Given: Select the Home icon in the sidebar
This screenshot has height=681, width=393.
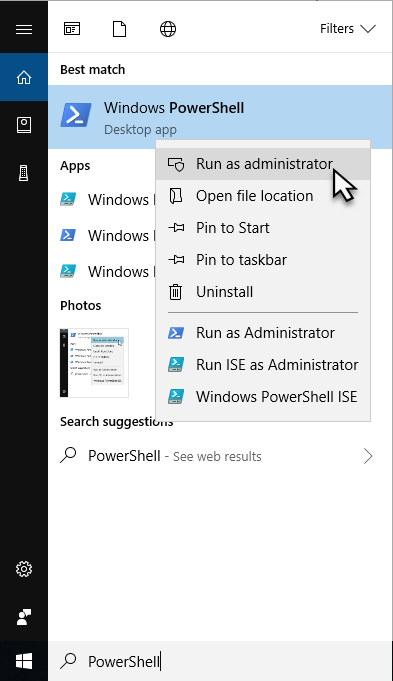Looking at the screenshot, I should pyautogui.click(x=24, y=77).
